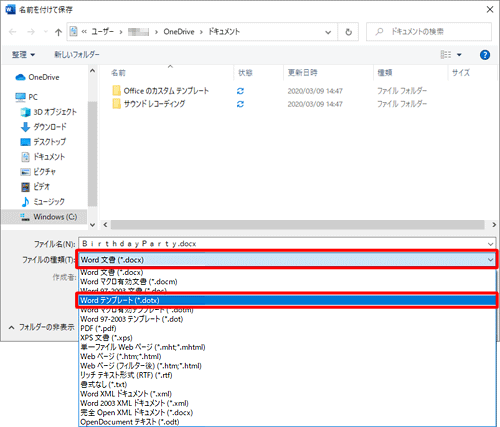This screenshot has height=427, width=500.
Task: Click sync status icon of サウンド レコーディング
Action: (240, 104)
